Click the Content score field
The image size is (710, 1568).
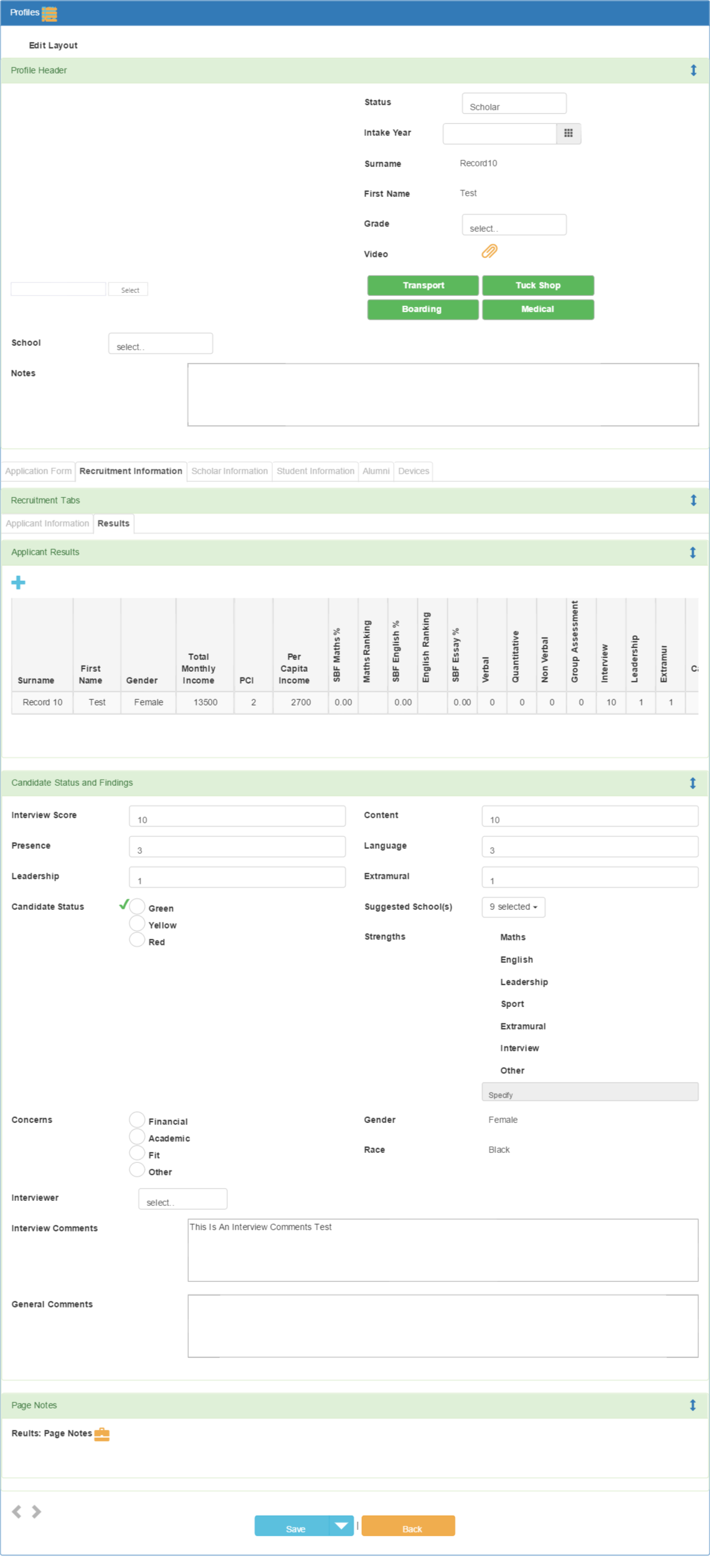590,816
